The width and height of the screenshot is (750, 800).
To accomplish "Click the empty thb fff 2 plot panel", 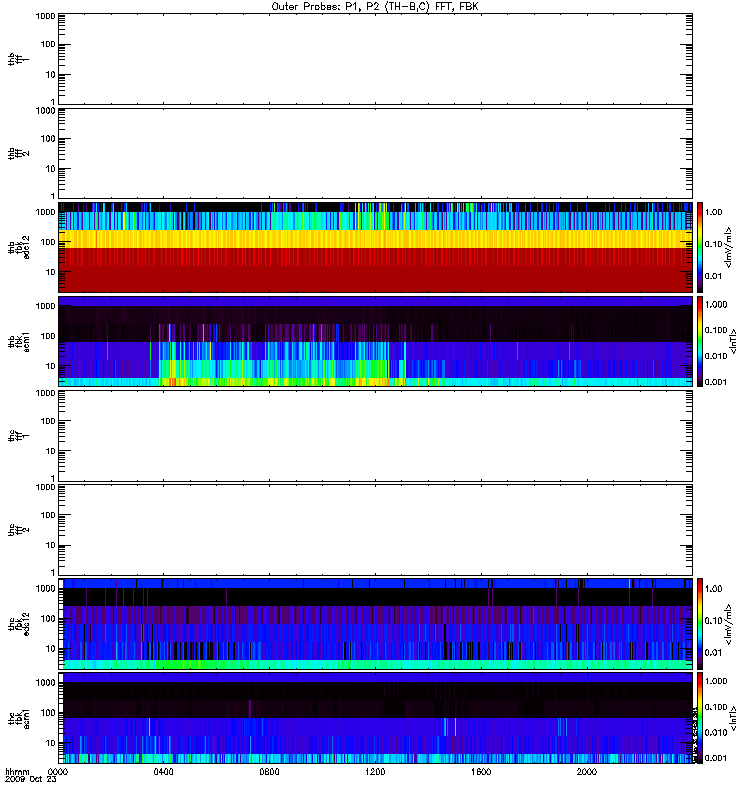I will pos(376,153).
